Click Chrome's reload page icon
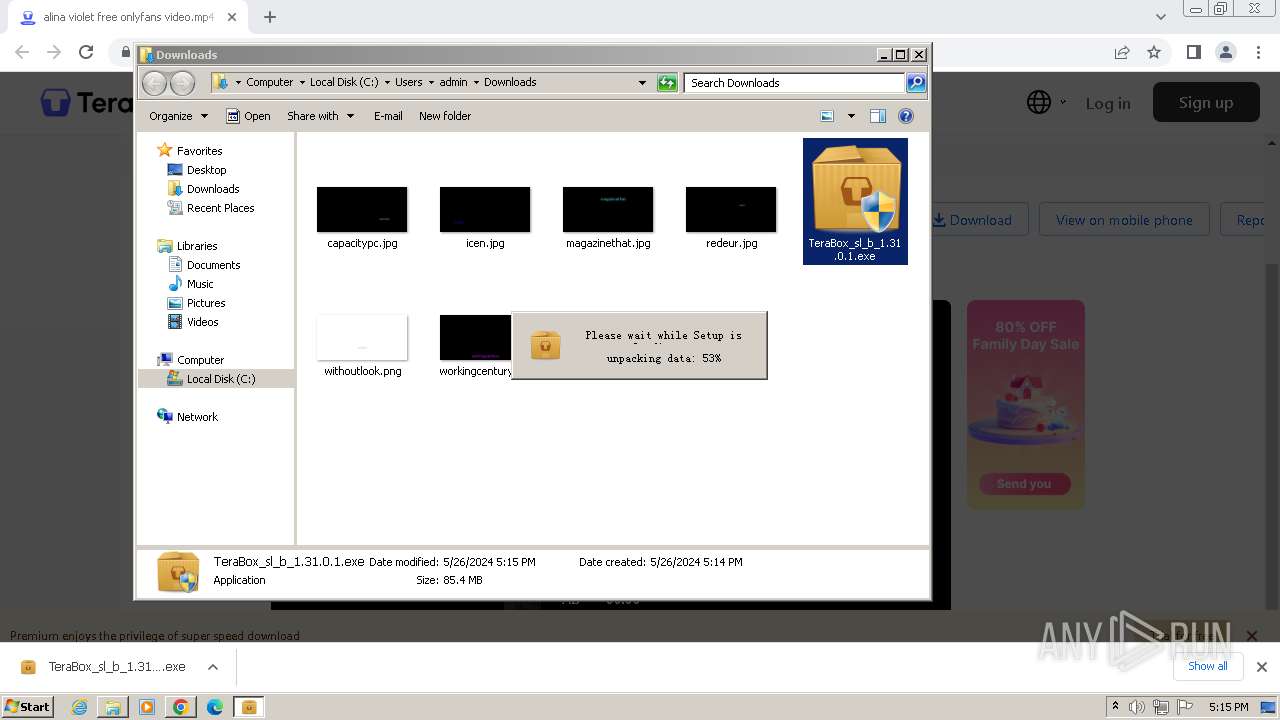The height and width of the screenshot is (720, 1280). pos(86,52)
